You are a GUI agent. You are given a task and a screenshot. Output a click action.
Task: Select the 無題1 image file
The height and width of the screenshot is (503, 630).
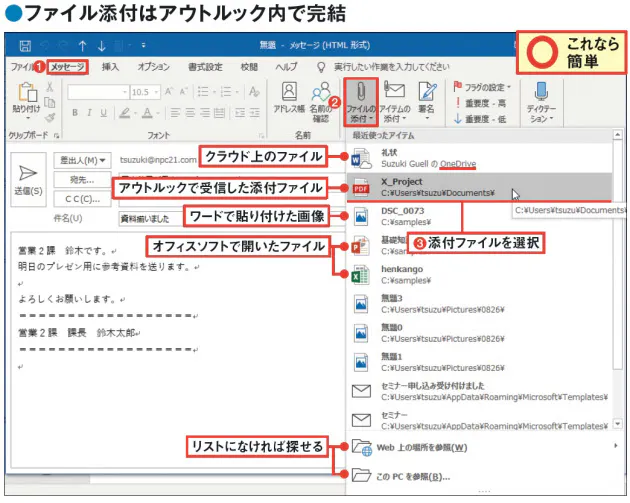pos(479,362)
